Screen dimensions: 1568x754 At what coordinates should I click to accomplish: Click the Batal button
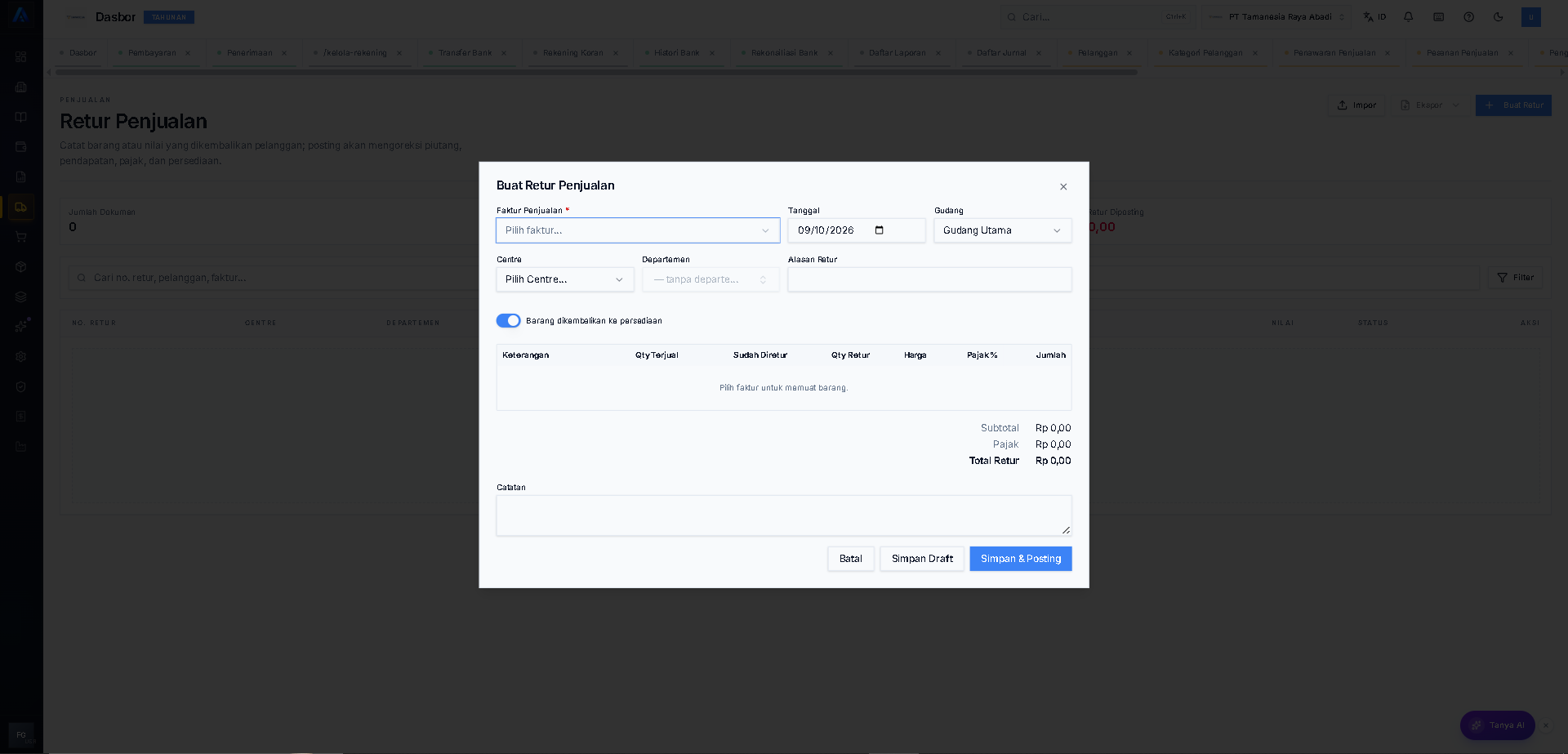click(x=851, y=559)
